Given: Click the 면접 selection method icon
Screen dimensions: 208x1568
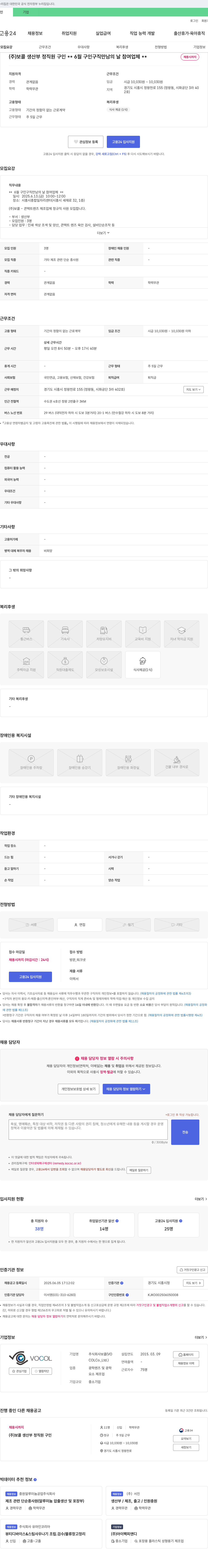Looking at the screenshot, I should [80, 925].
